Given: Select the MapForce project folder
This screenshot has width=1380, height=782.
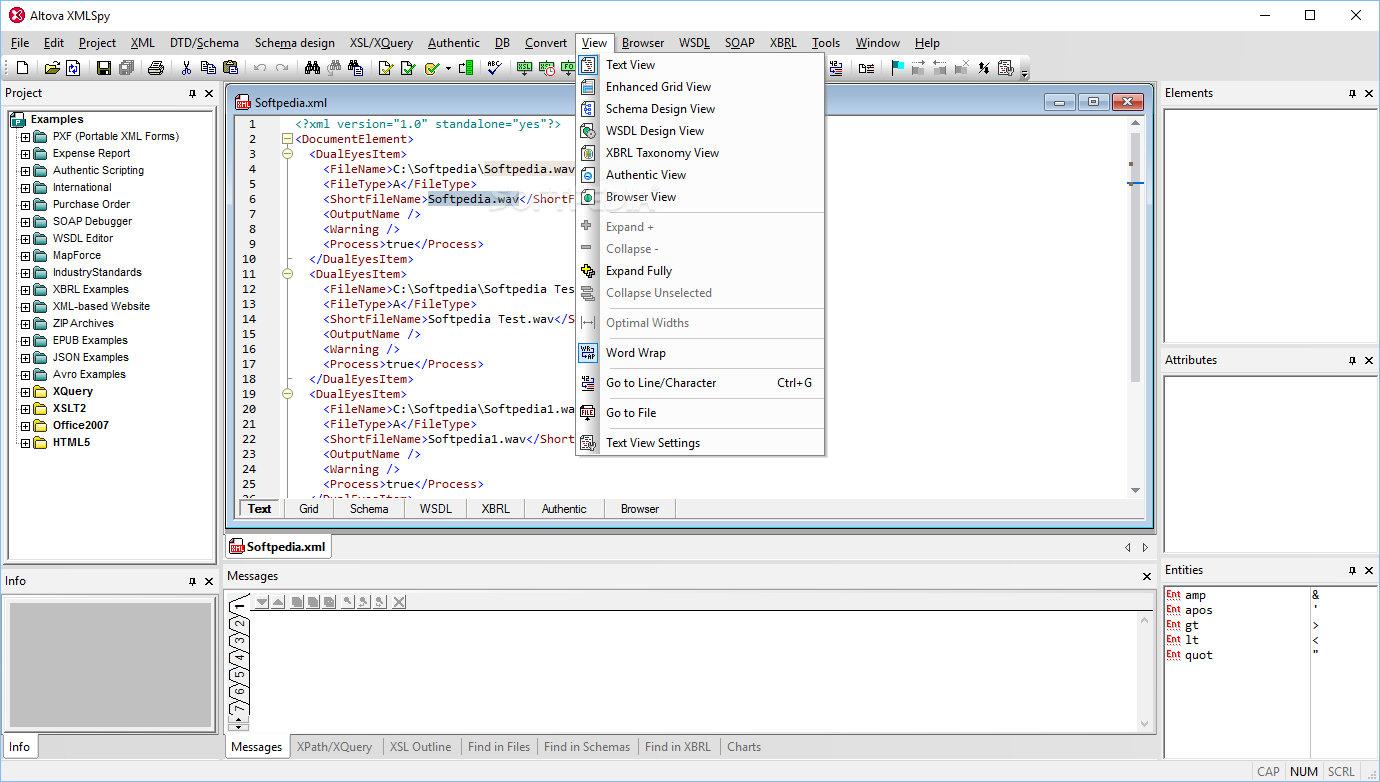Looking at the screenshot, I should (x=77, y=255).
